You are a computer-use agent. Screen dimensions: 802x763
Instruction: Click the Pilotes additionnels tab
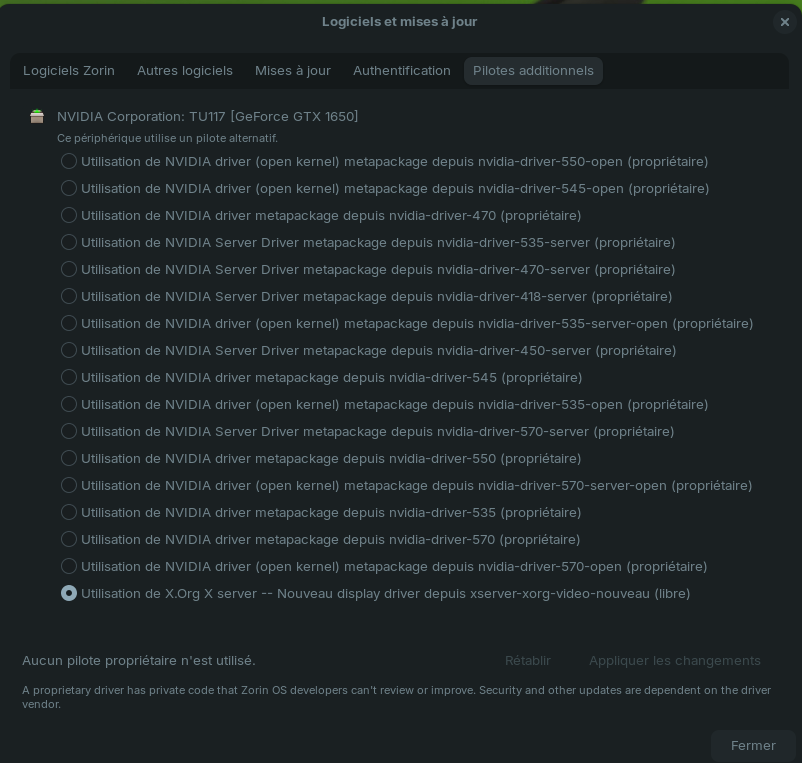click(533, 71)
